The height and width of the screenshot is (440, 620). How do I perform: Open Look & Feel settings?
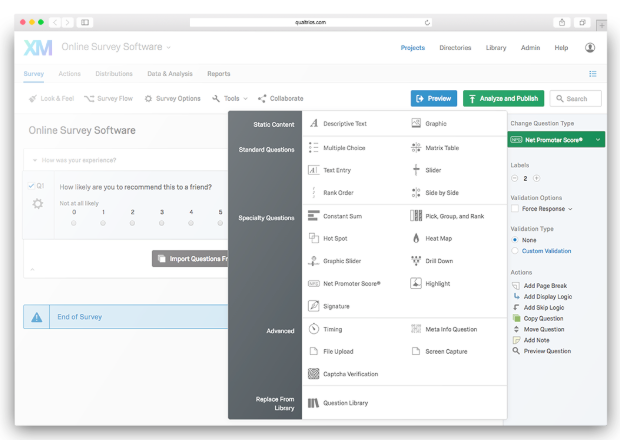coord(51,98)
